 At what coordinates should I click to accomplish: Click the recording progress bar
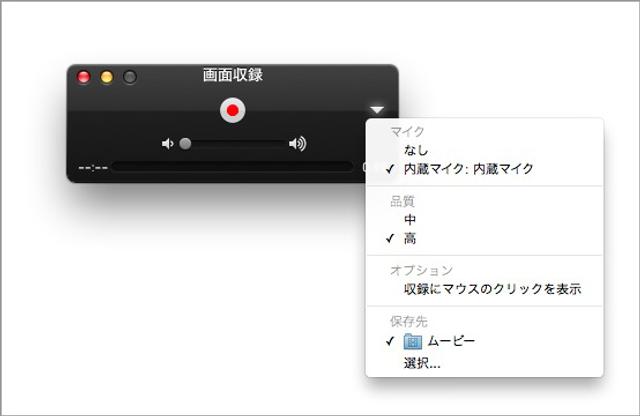pyautogui.click(x=232, y=167)
